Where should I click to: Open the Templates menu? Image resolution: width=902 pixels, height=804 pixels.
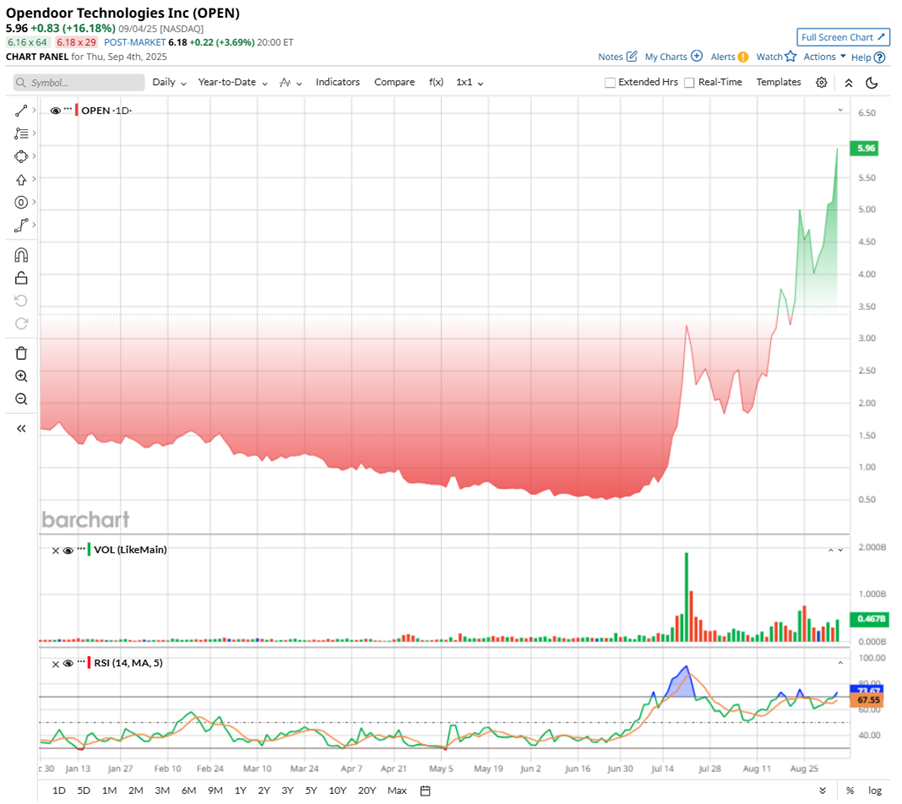point(778,82)
